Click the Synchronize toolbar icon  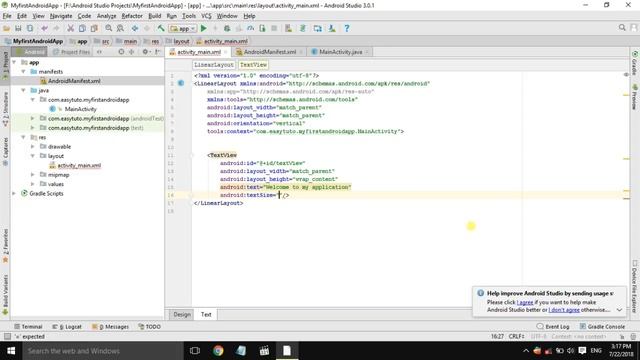pos(30,29)
